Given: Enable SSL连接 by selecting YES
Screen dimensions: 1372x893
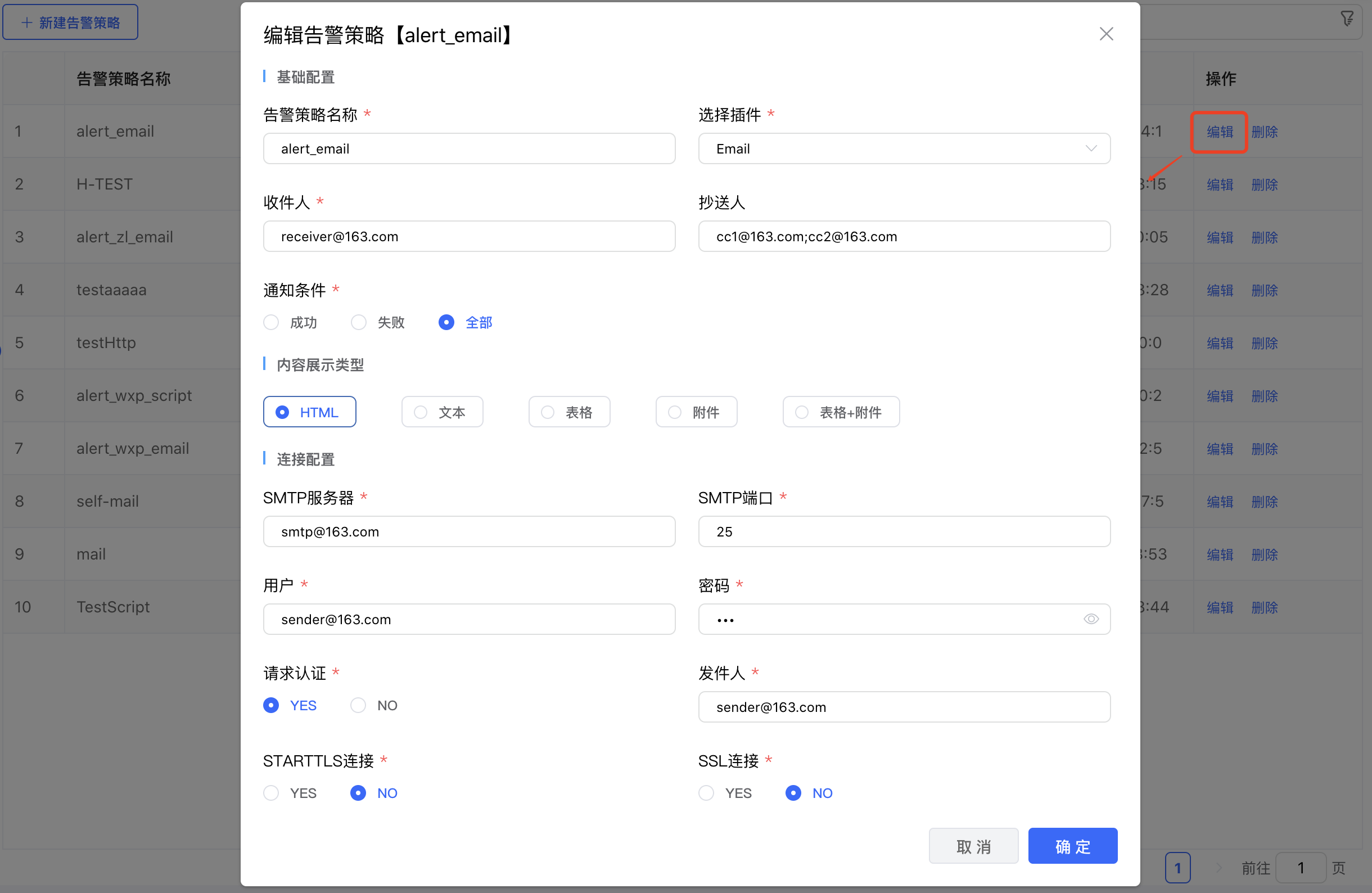Looking at the screenshot, I should 706,793.
